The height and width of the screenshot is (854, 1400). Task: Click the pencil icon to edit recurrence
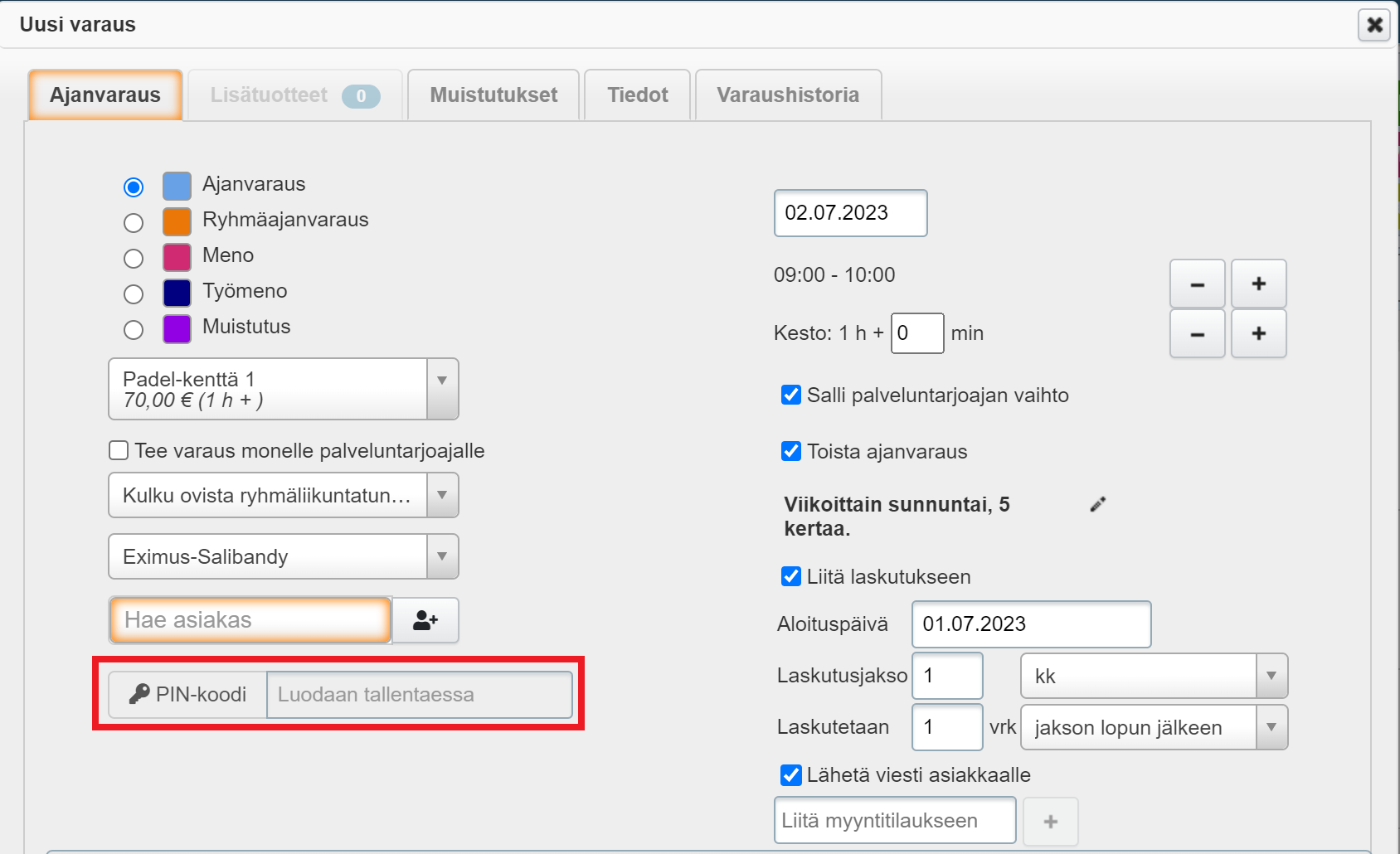click(1097, 504)
